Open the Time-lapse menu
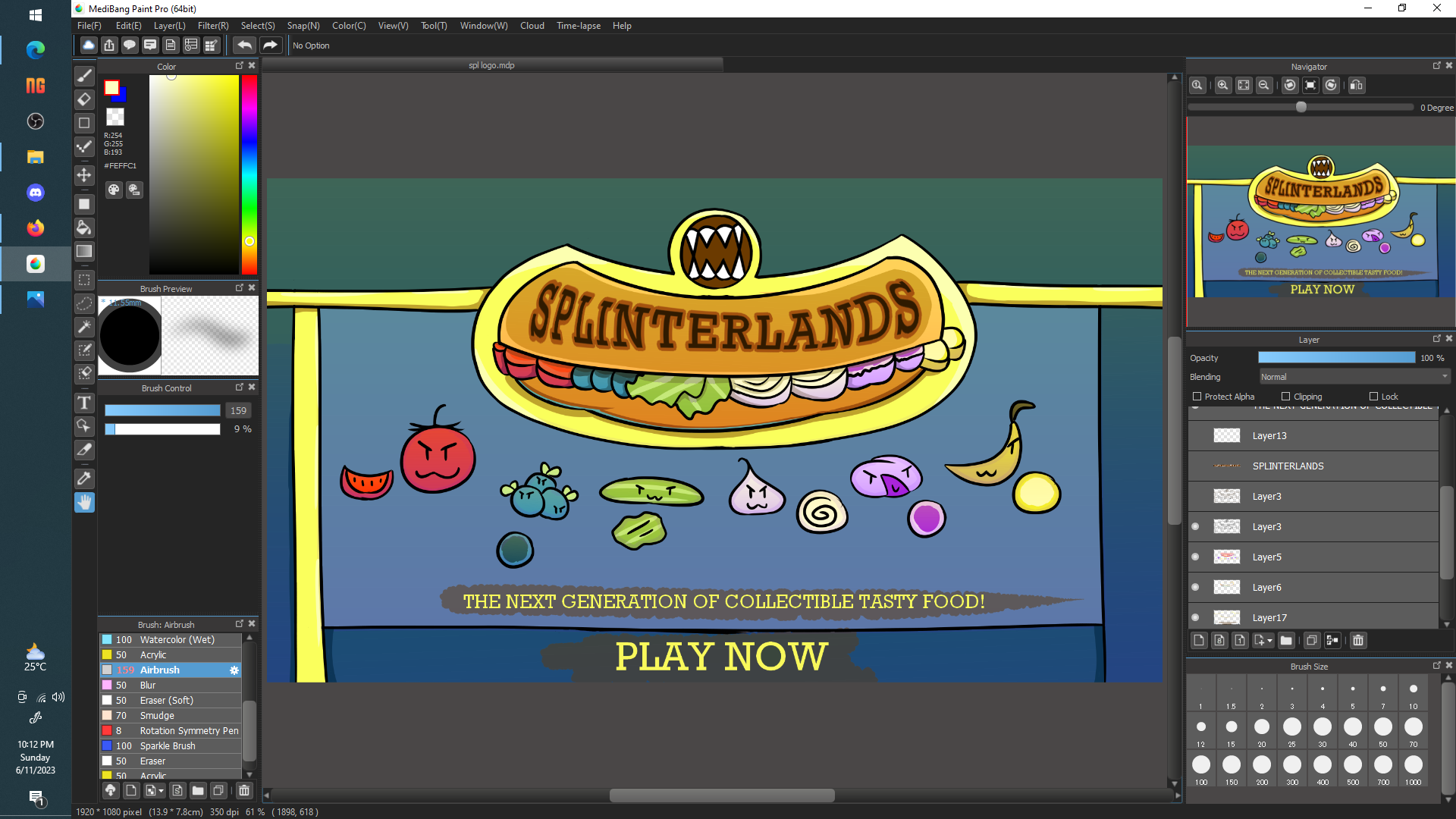 coord(579,26)
